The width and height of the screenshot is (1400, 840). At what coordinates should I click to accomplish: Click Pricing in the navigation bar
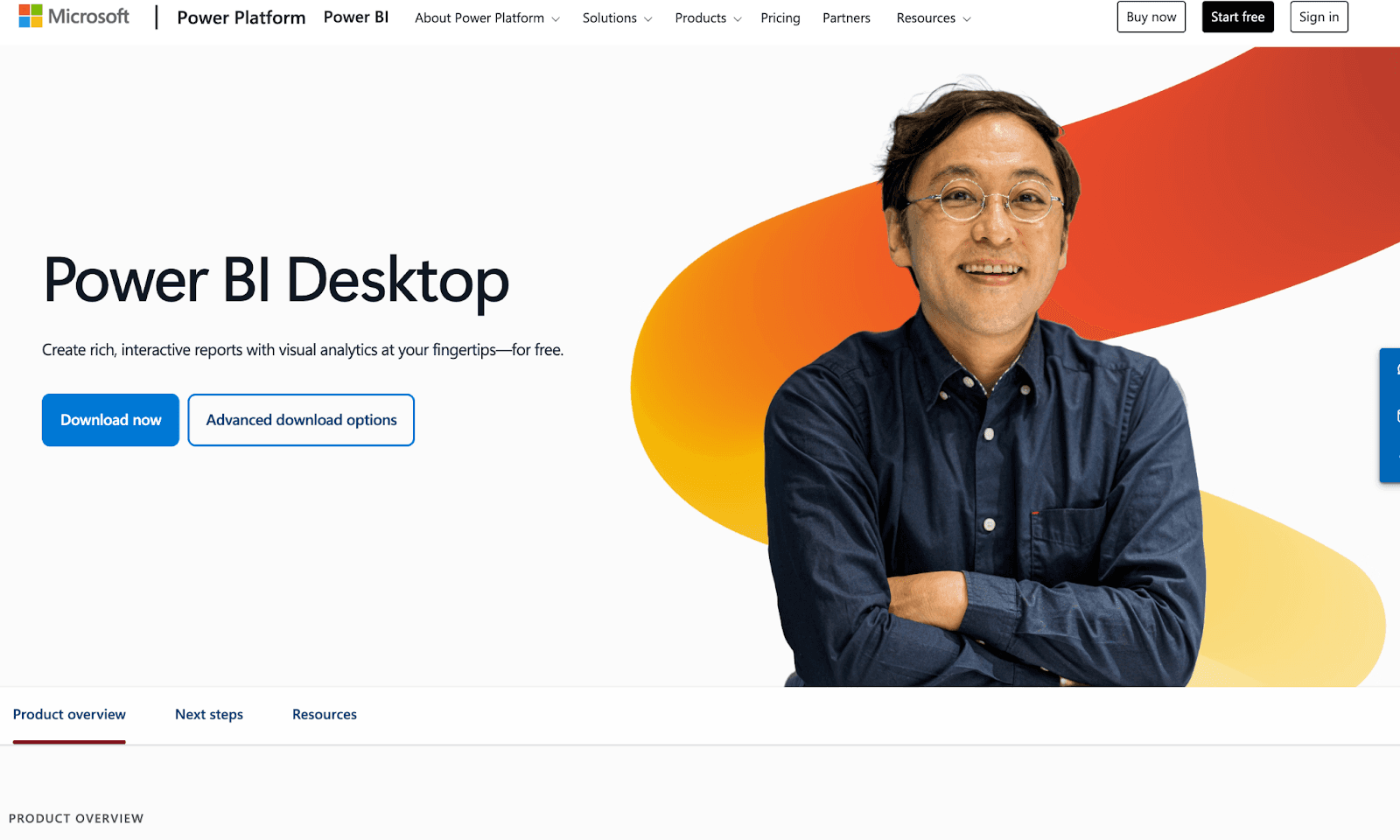tap(780, 17)
